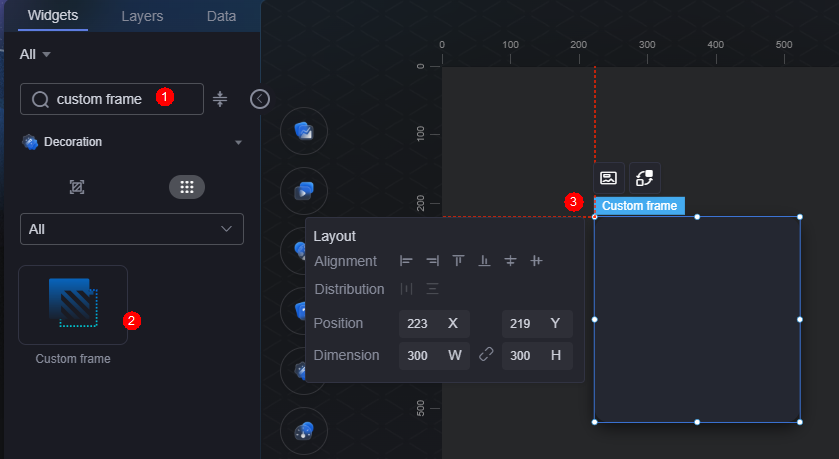Open the All category dropdown at top

tap(35, 54)
